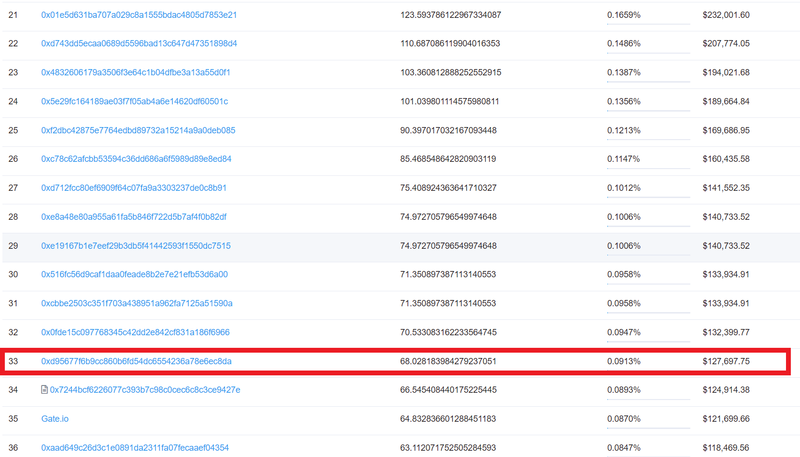Click the 0.0893% percentage value
Screen dimensions: 800x457
(x=623, y=390)
